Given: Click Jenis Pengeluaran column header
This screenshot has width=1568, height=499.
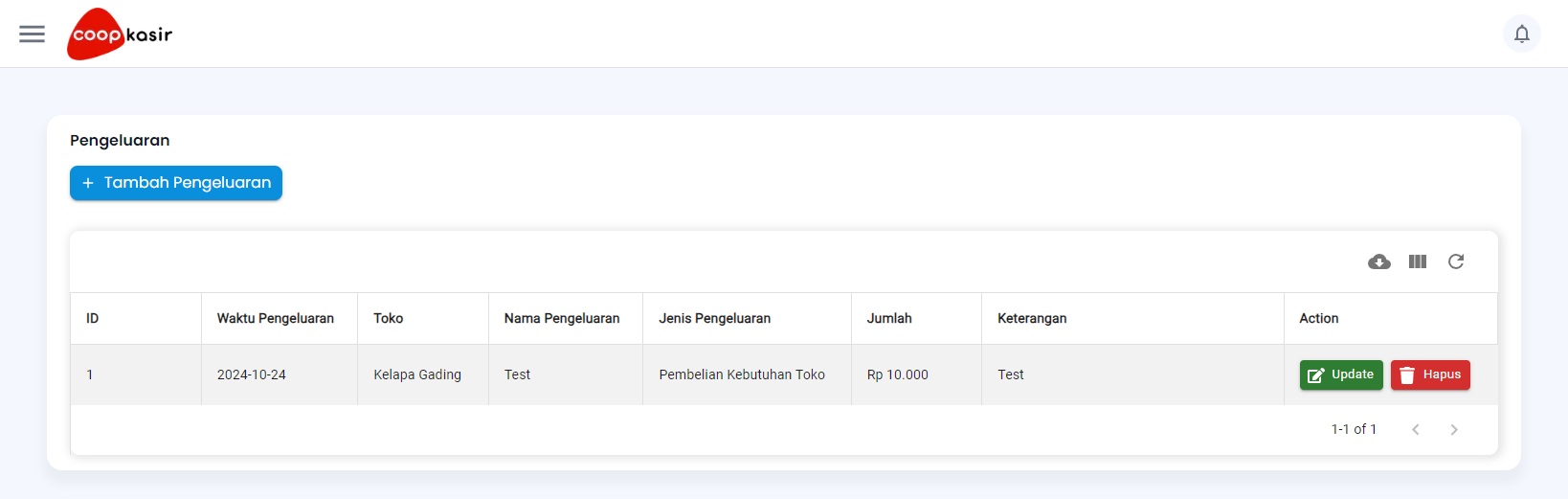Looking at the screenshot, I should coord(715,318).
